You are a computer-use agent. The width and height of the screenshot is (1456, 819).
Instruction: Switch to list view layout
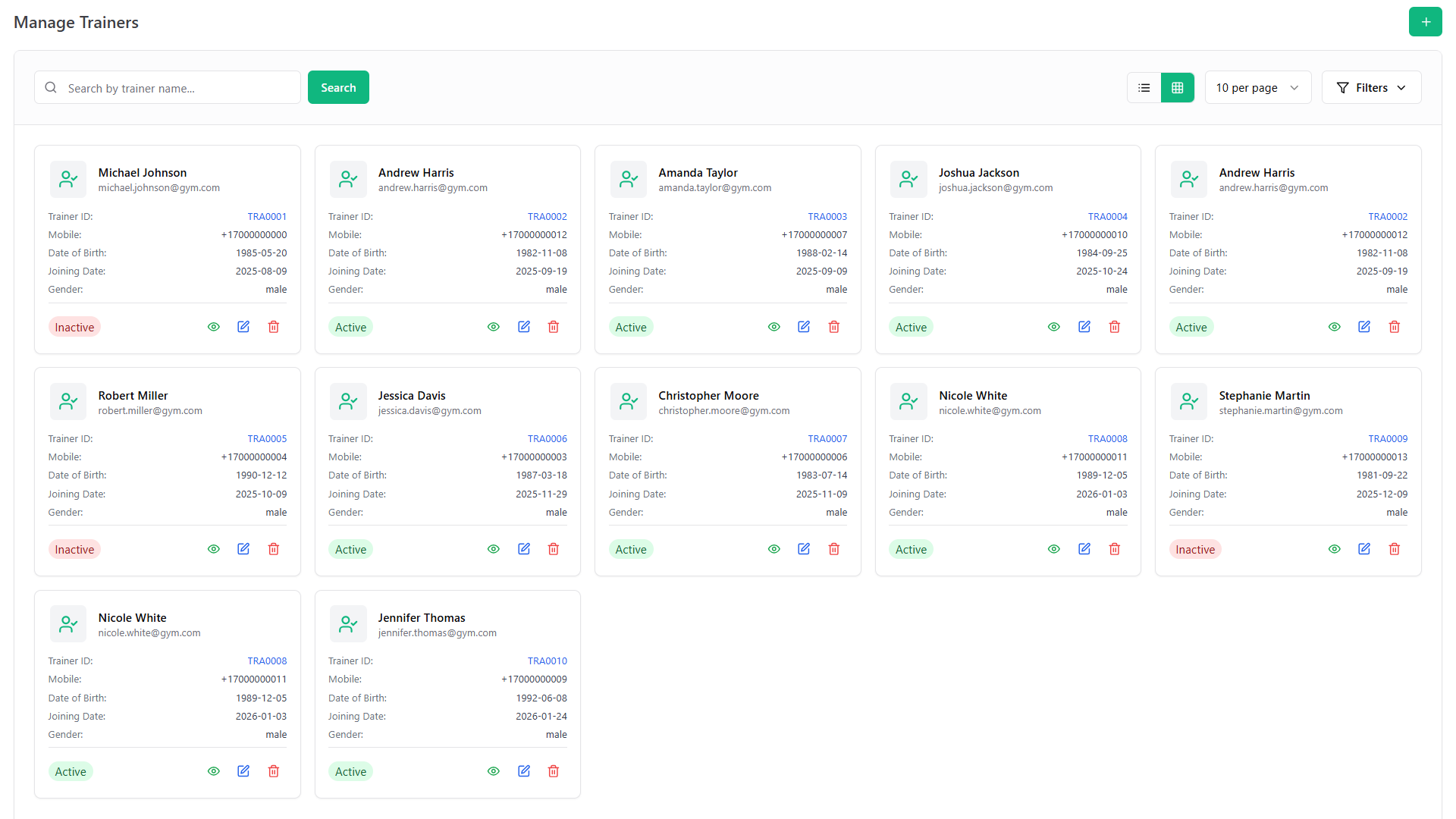click(x=1144, y=88)
